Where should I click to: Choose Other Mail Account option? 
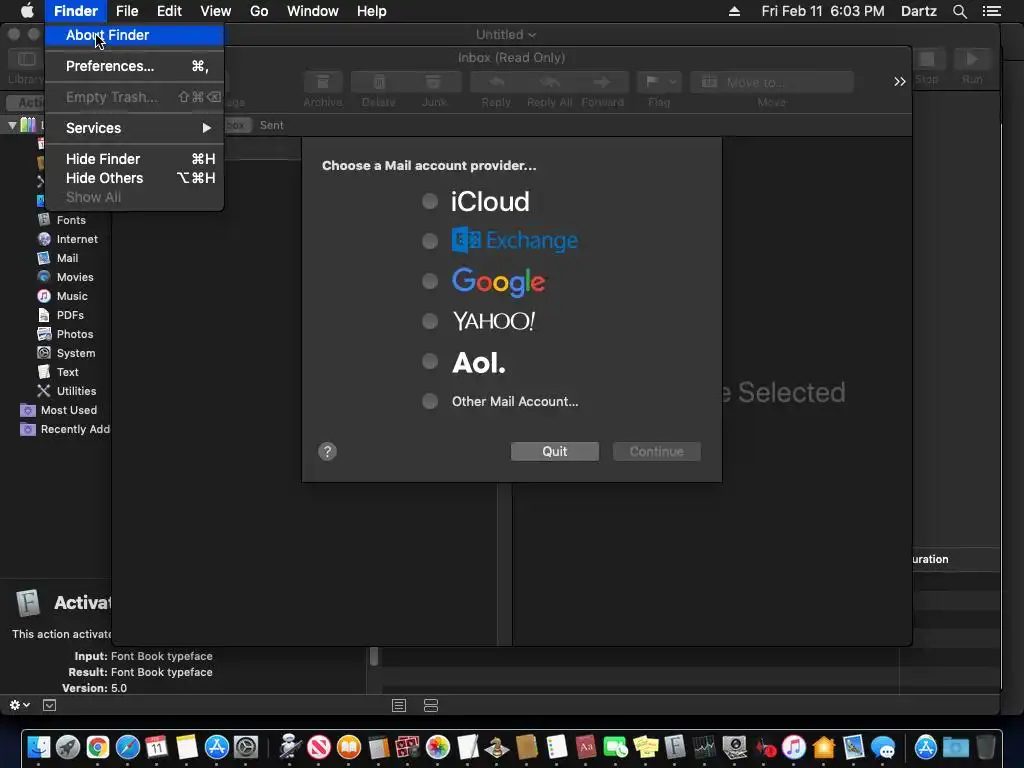[430, 401]
